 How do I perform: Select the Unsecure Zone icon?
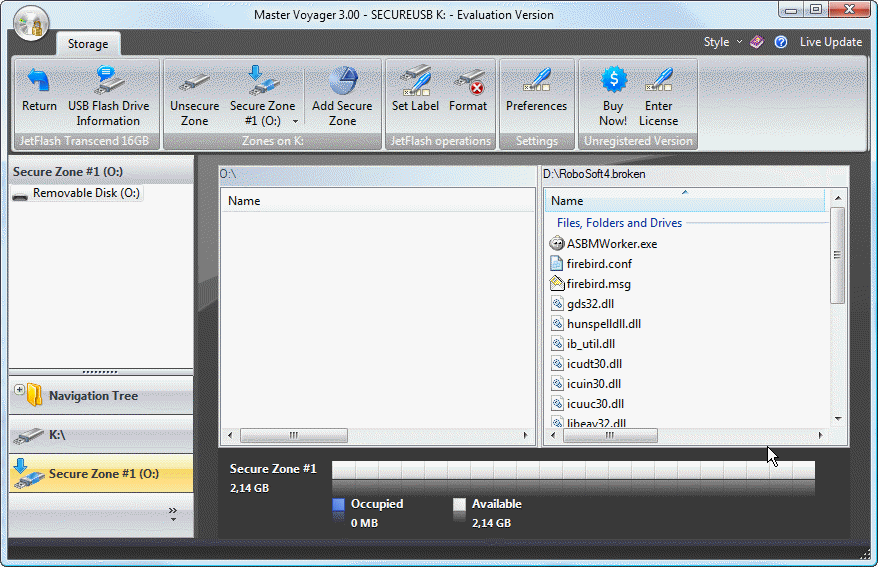pos(194,82)
